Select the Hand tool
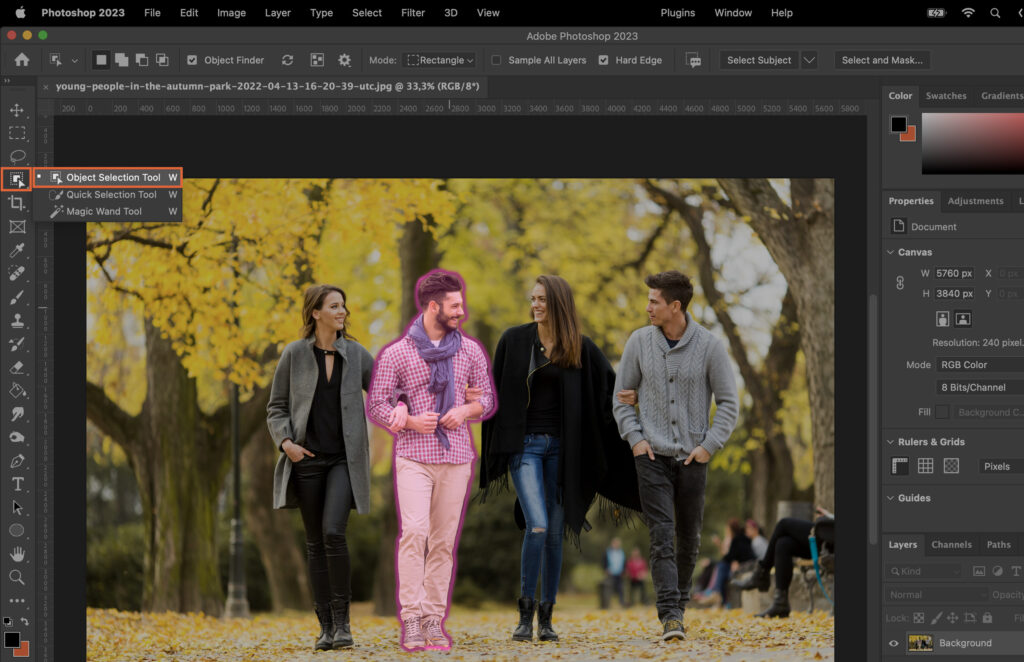The height and width of the screenshot is (662, 1024). [17, 554]
